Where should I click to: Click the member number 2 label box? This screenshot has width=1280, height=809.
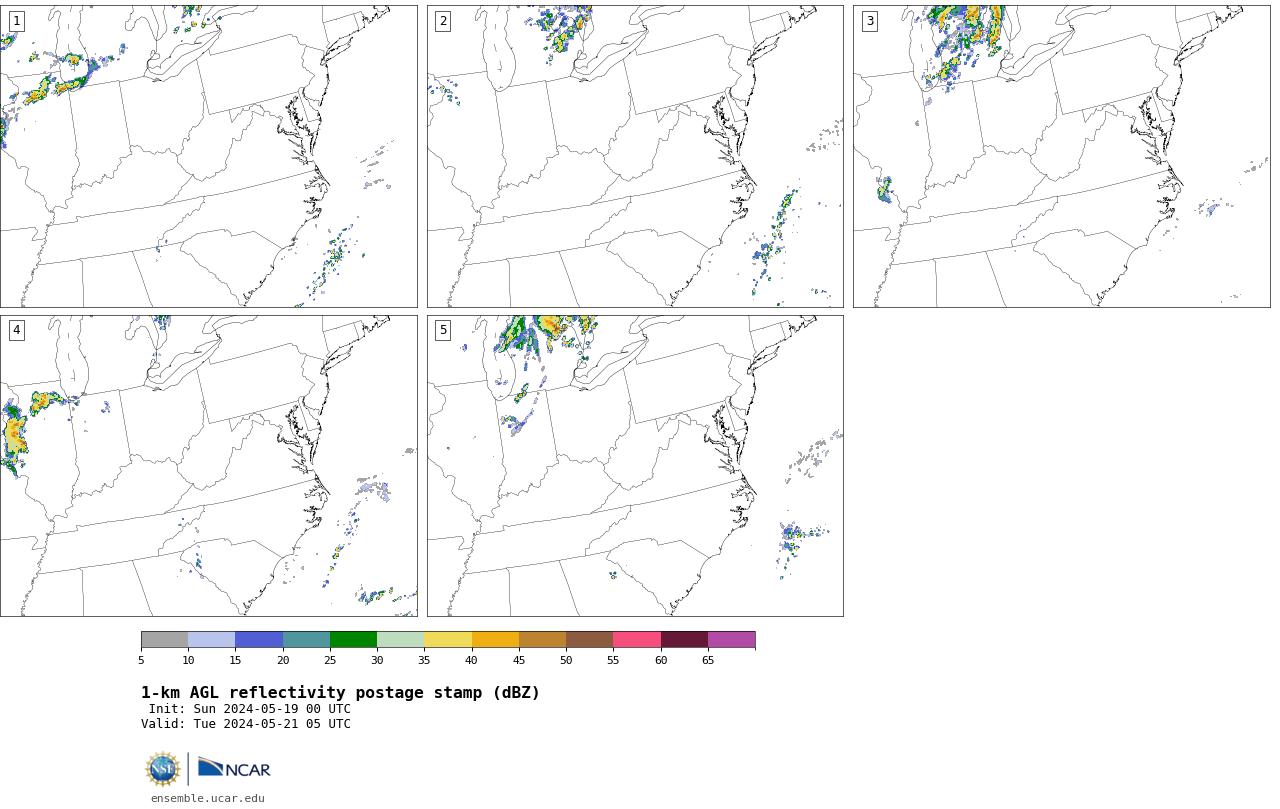443,21
